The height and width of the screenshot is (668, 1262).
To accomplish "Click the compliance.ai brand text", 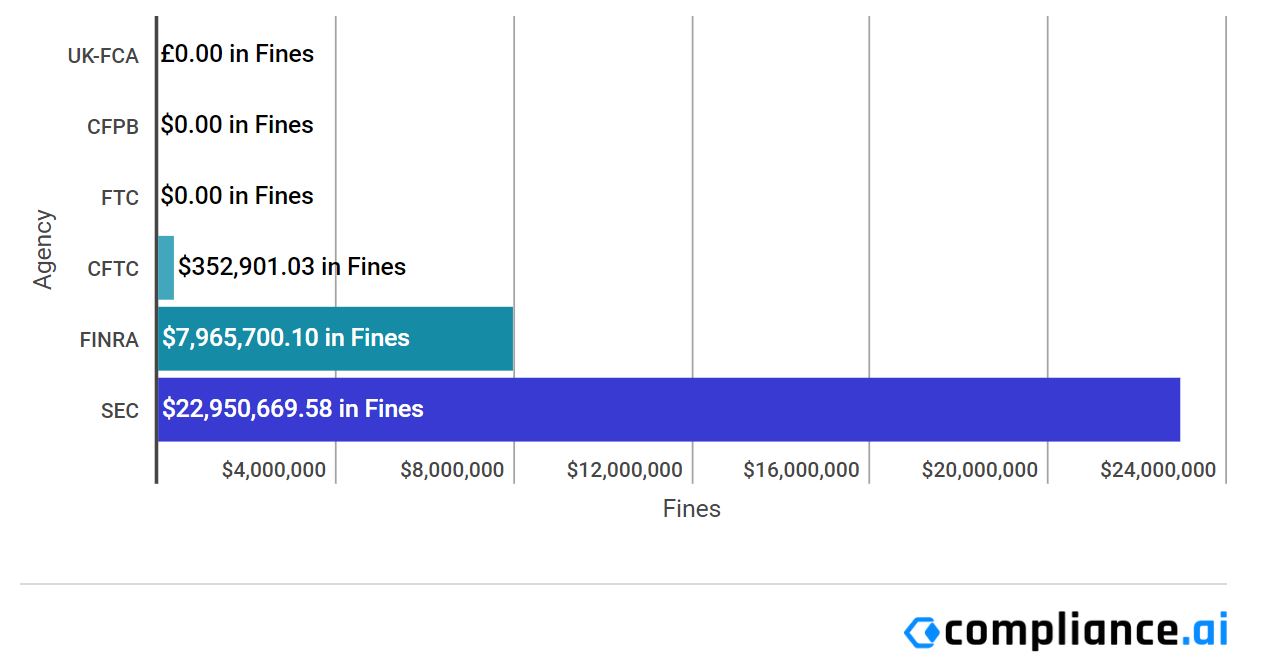I will tap(1085, 630).
